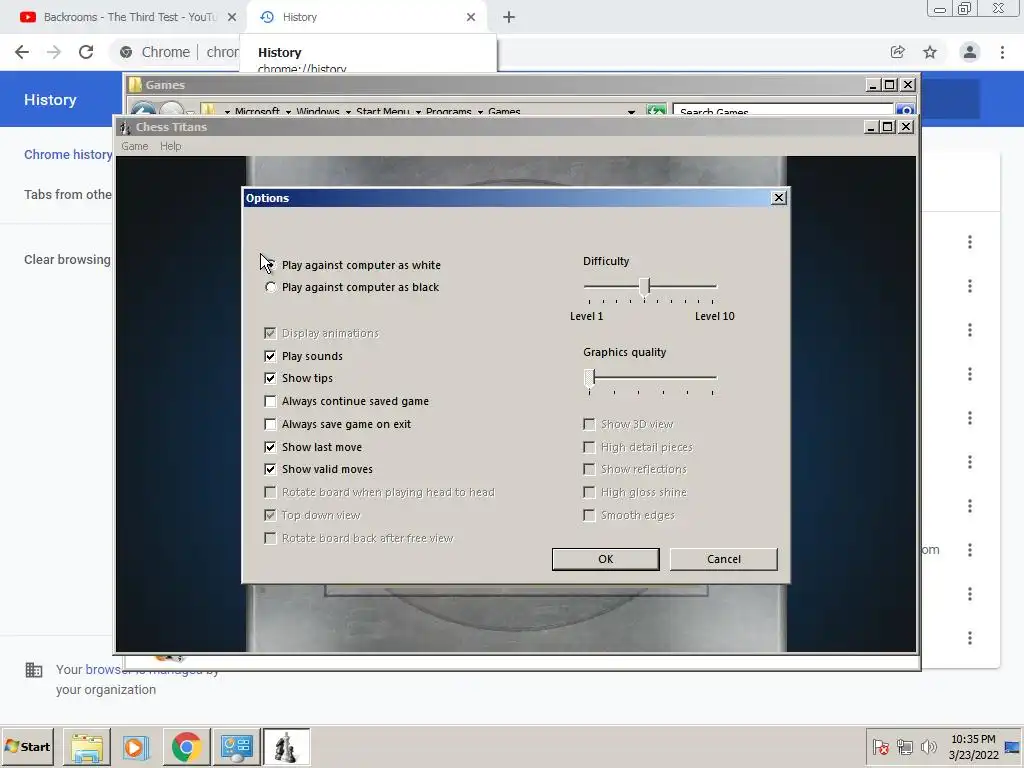
Task: Open a new Chrome tab
Action: (x=509, y=18)
